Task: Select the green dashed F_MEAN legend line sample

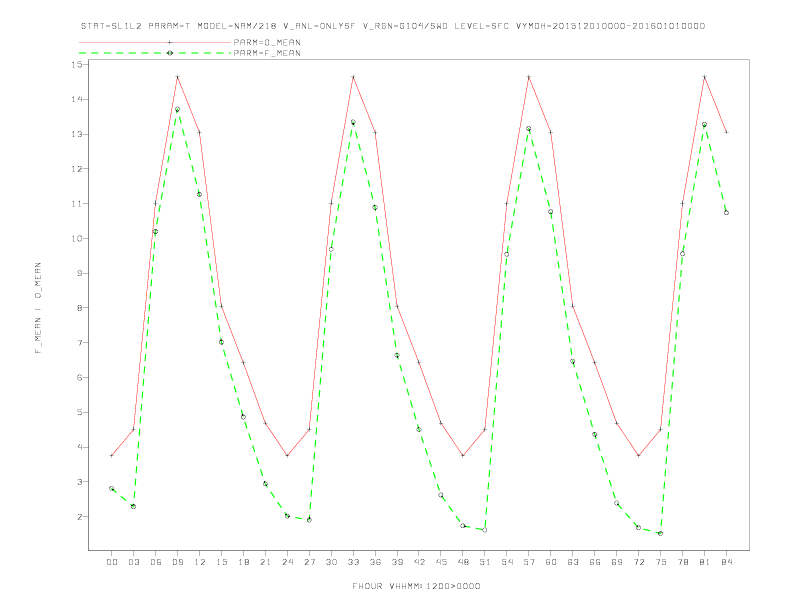Action: (x=155, y=53)
